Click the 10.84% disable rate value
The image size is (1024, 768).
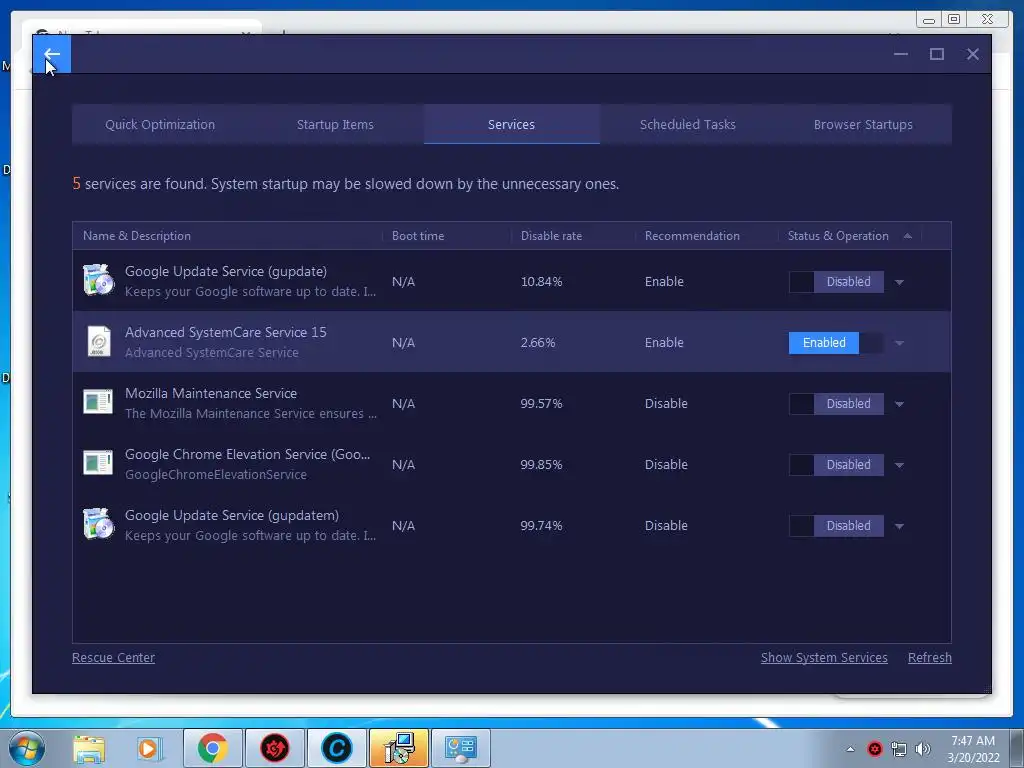pyautogui.click(x=541, y=281)
